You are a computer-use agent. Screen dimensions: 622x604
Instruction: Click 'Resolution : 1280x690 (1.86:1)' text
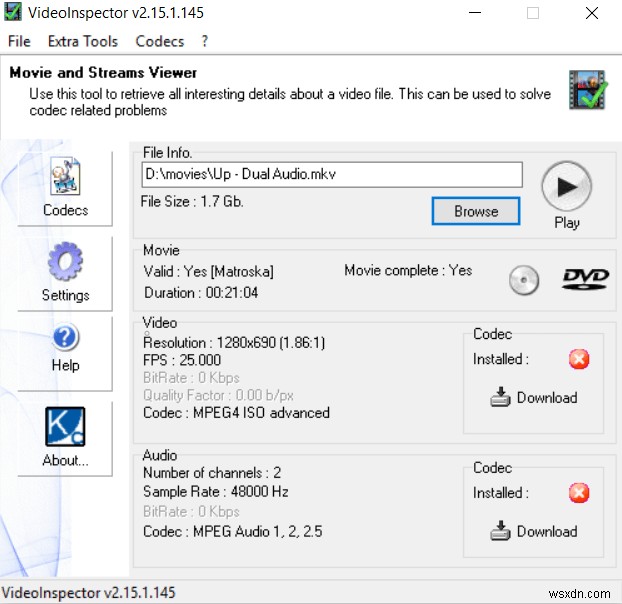point(234,342)
